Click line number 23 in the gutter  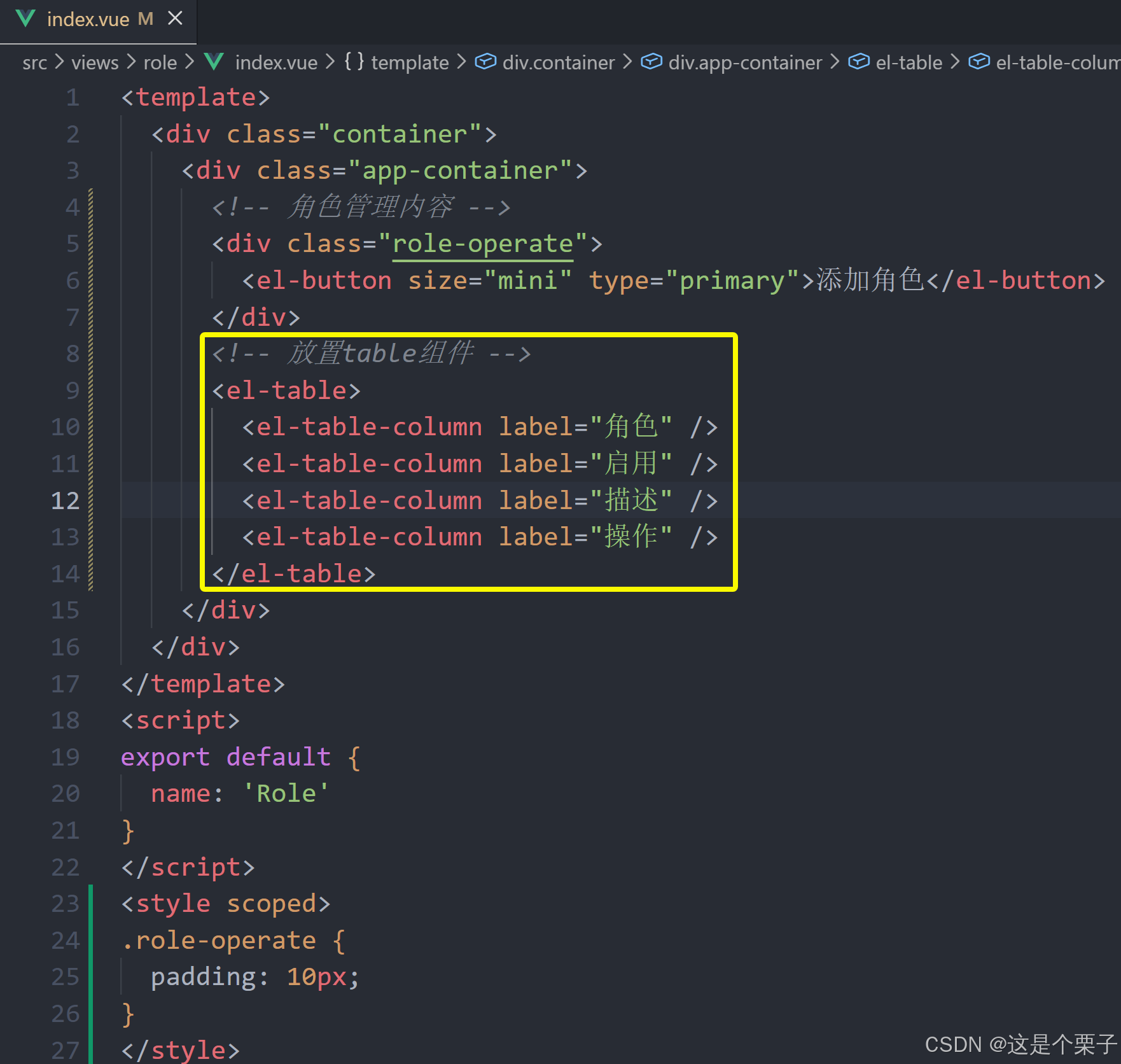66,904
